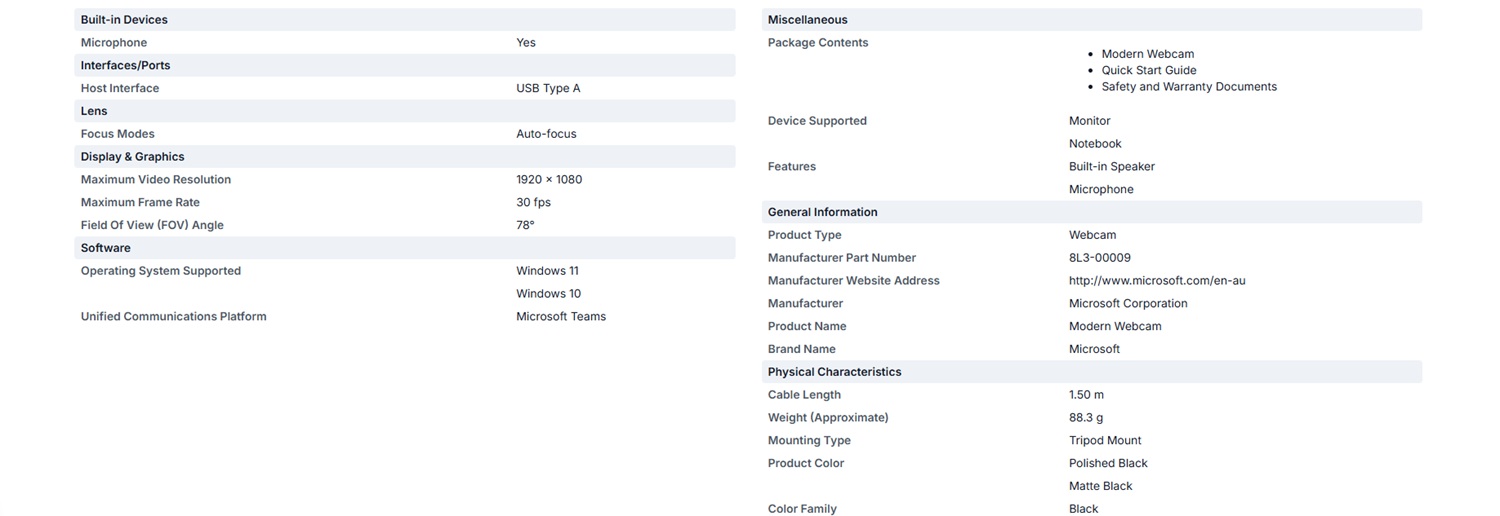
Task: Click the Matte Black value
Action: coord(1101,487)
